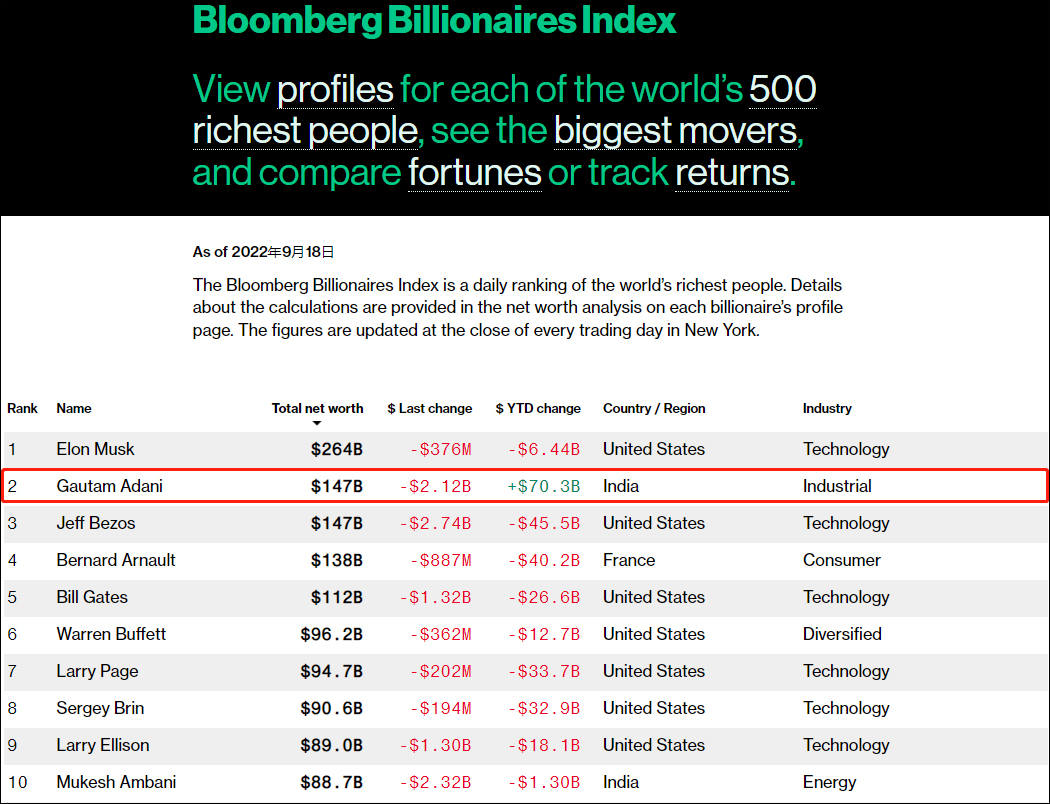Open Jeff Bezos profile entry
The image size is (1050, 804).
tap(96, 523)
